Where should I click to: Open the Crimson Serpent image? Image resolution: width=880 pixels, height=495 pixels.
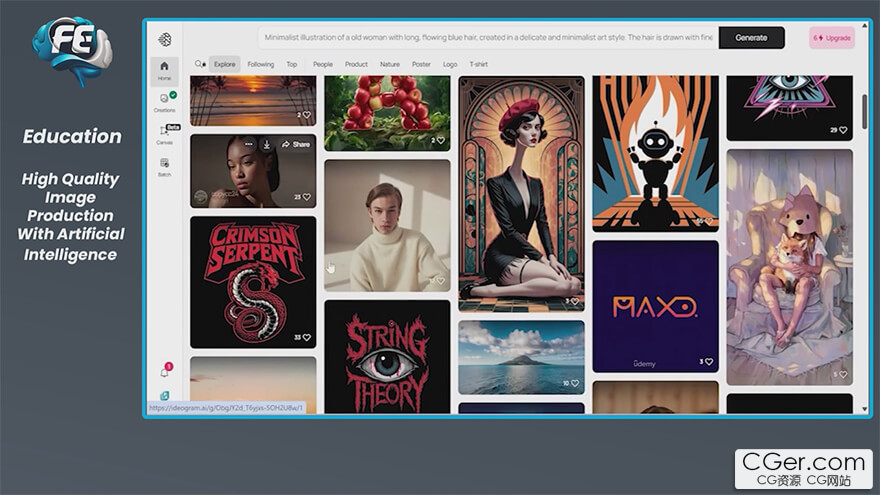(x=253, y=282)
